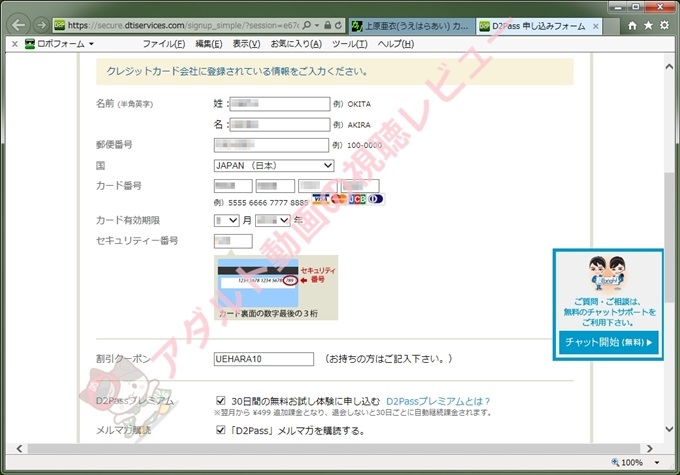Click the page zoom magnifier icon
Image resolution: width=680 pixels, height=475 pixels.
click(615, 462)
